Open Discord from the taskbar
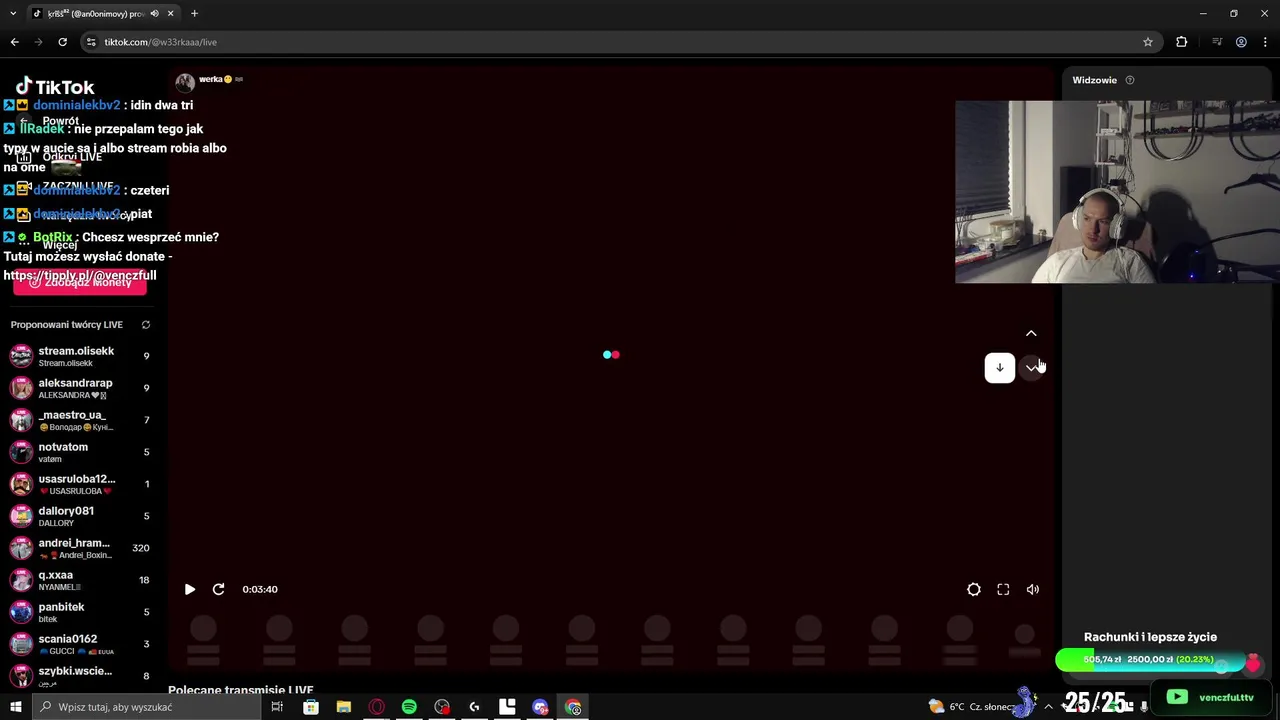 [x=541, y=707]
